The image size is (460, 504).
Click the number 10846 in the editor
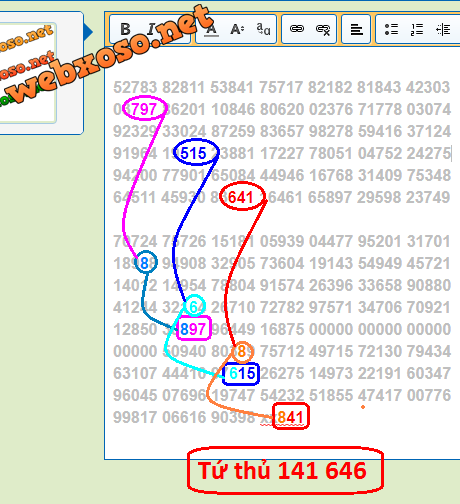coord(233,109)
